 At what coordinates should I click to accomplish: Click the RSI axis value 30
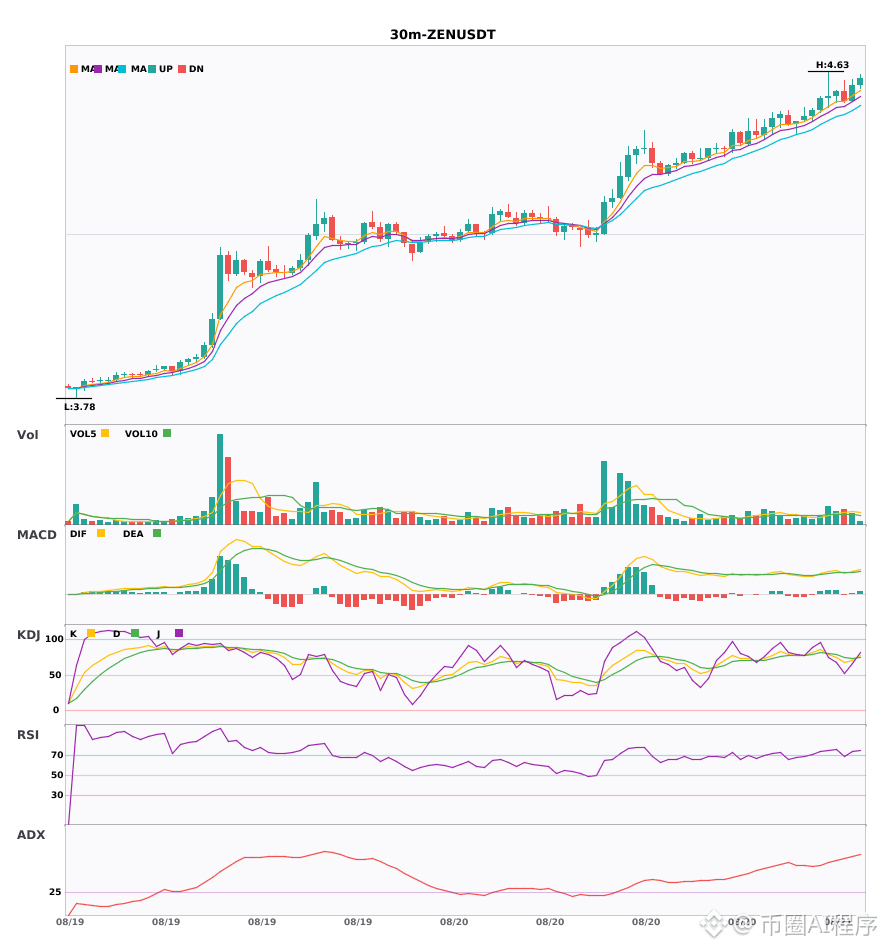click(57, 795)
